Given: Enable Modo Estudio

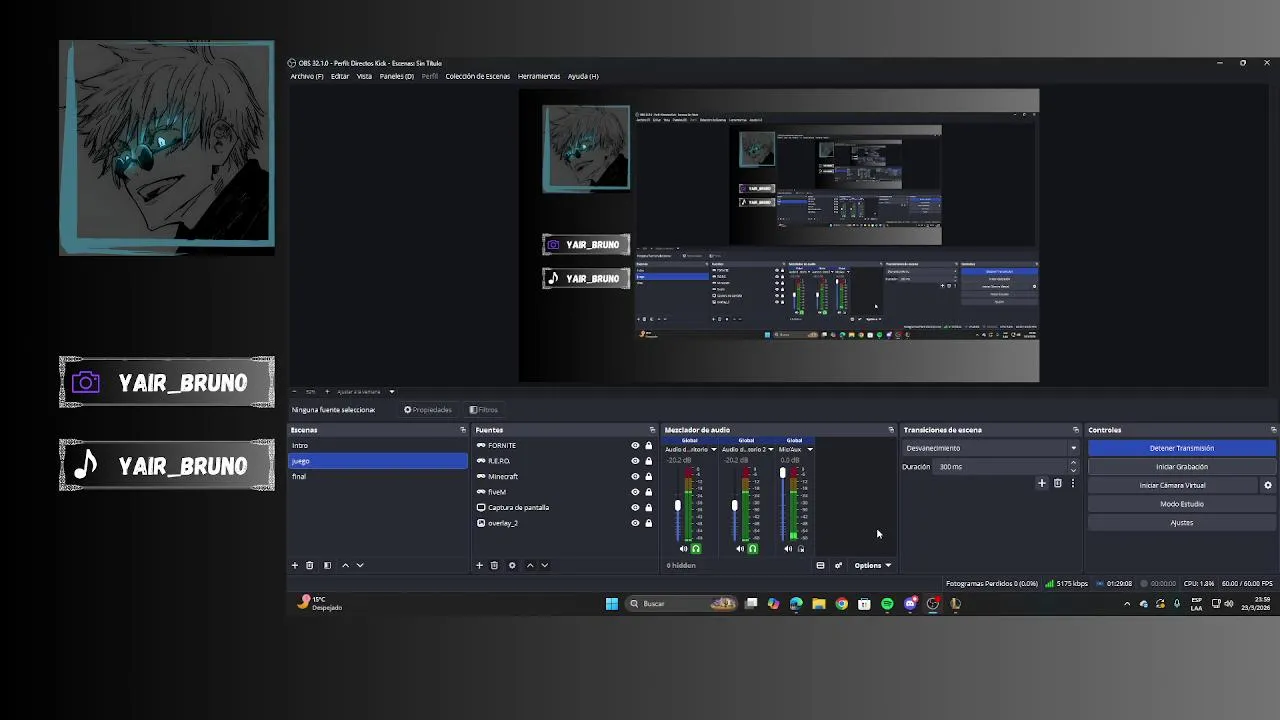Looking at the screenshot, I should pos(1182,504).
